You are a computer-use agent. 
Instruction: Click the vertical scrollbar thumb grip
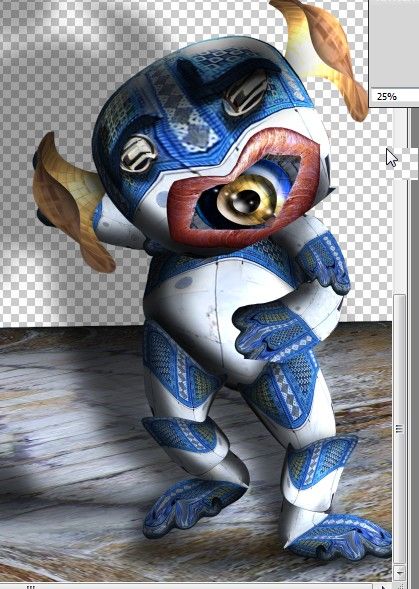pyautogui.click(x=399, y=429)
